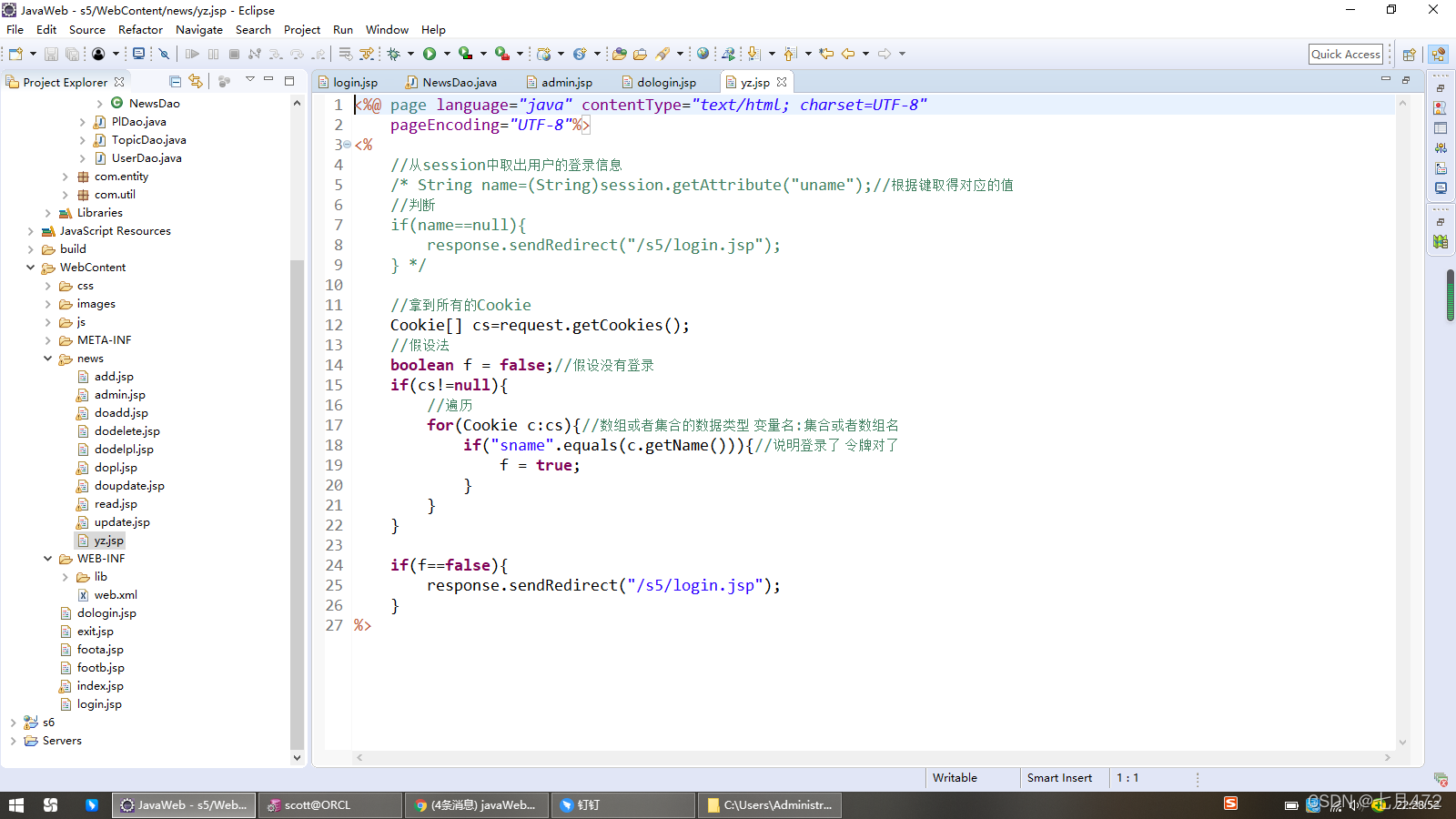Image resolution: width=1456 pixels, height=819 pixels.
Task: Launch the Coverage toolbar icon
Action: [465, 53]
